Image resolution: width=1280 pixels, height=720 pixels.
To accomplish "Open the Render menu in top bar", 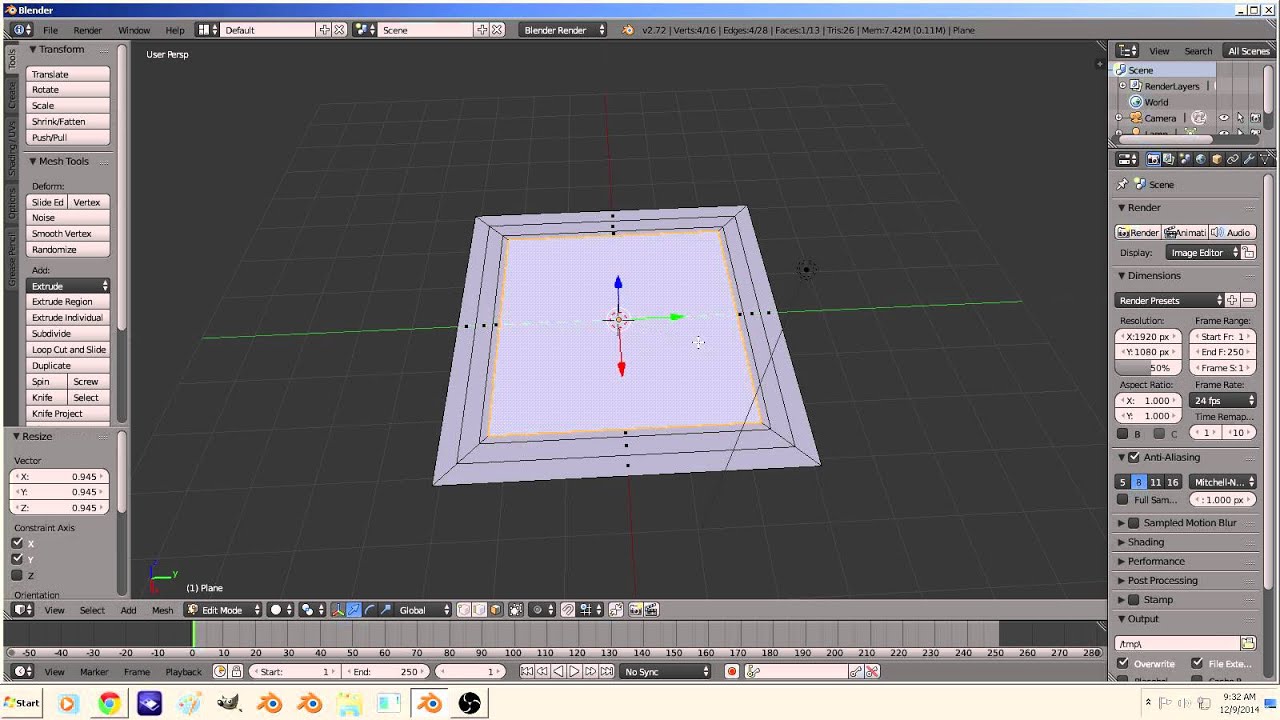I will [87, 30].
